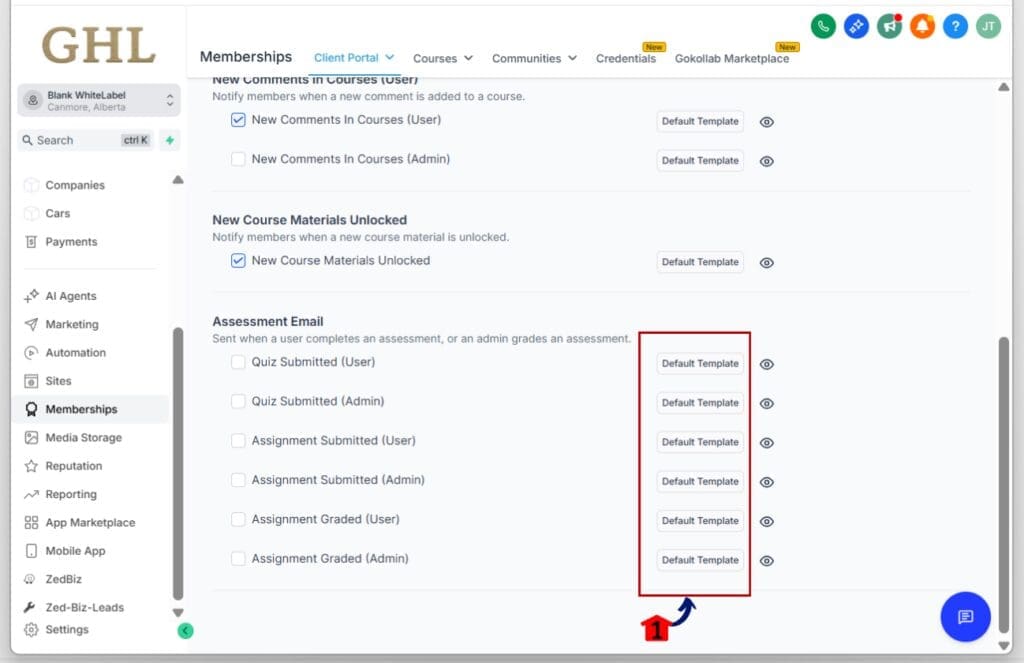Viewport: 1024px width, 663px height.
Task: Enable the Quiz Submitted (User) email
Action: 238,363
